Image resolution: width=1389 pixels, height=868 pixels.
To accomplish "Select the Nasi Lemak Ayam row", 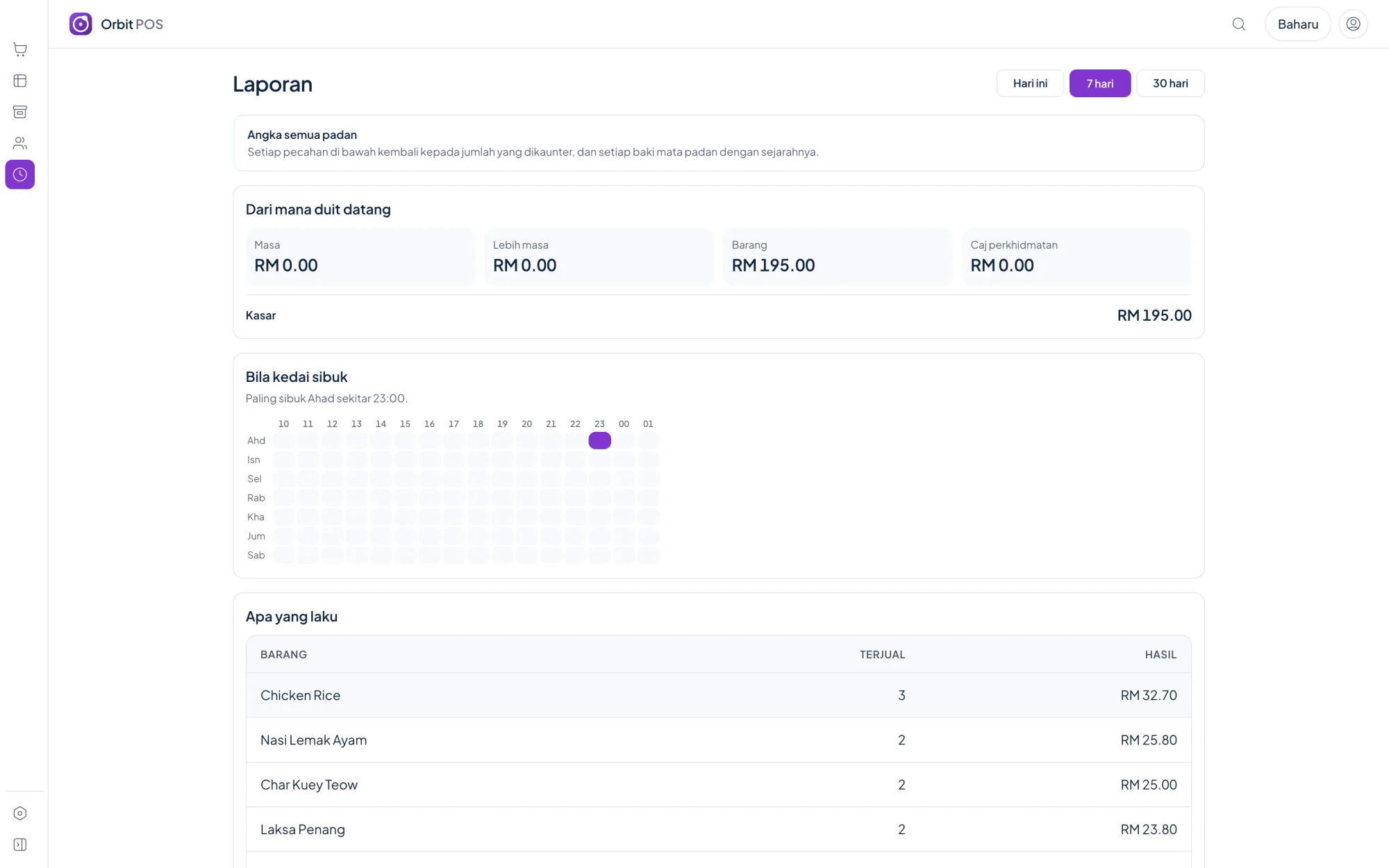I will tap(718, 740).
